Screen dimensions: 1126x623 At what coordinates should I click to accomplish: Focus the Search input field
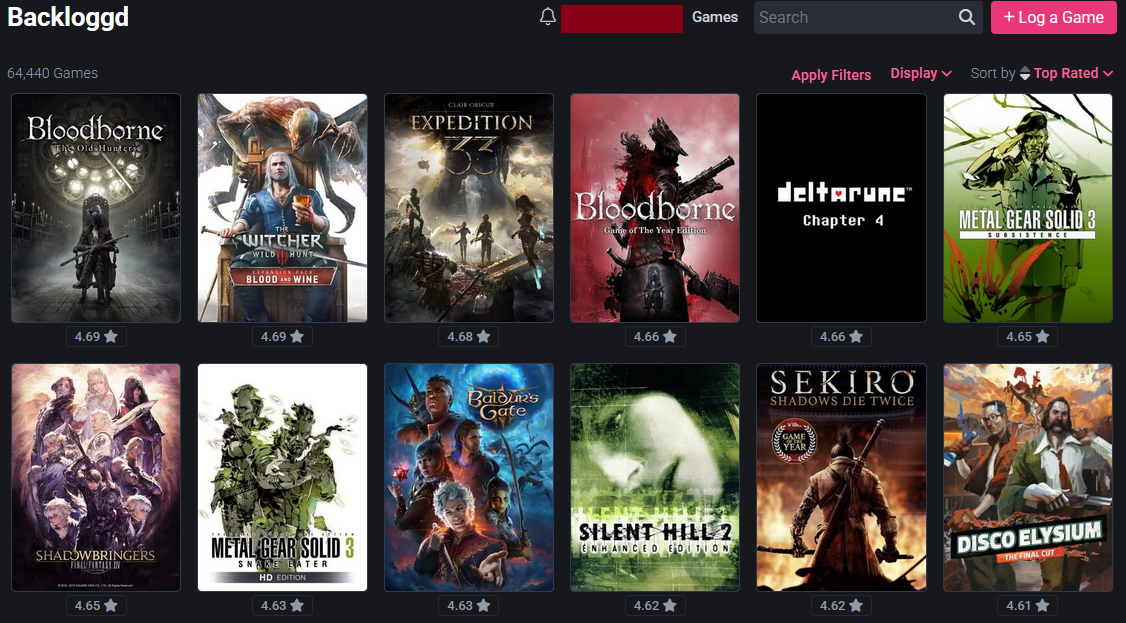coord(855,17)
